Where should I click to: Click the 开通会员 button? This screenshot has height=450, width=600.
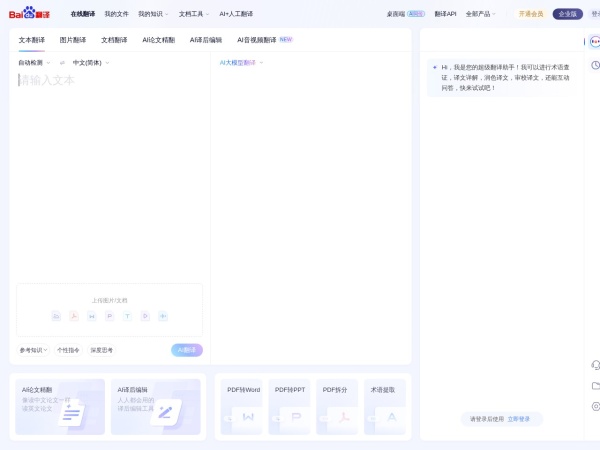pos(530,14)
